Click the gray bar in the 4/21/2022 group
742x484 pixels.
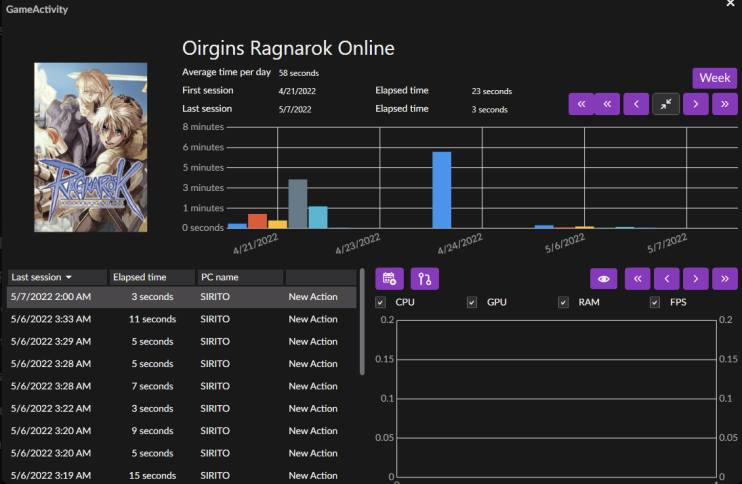298,203
